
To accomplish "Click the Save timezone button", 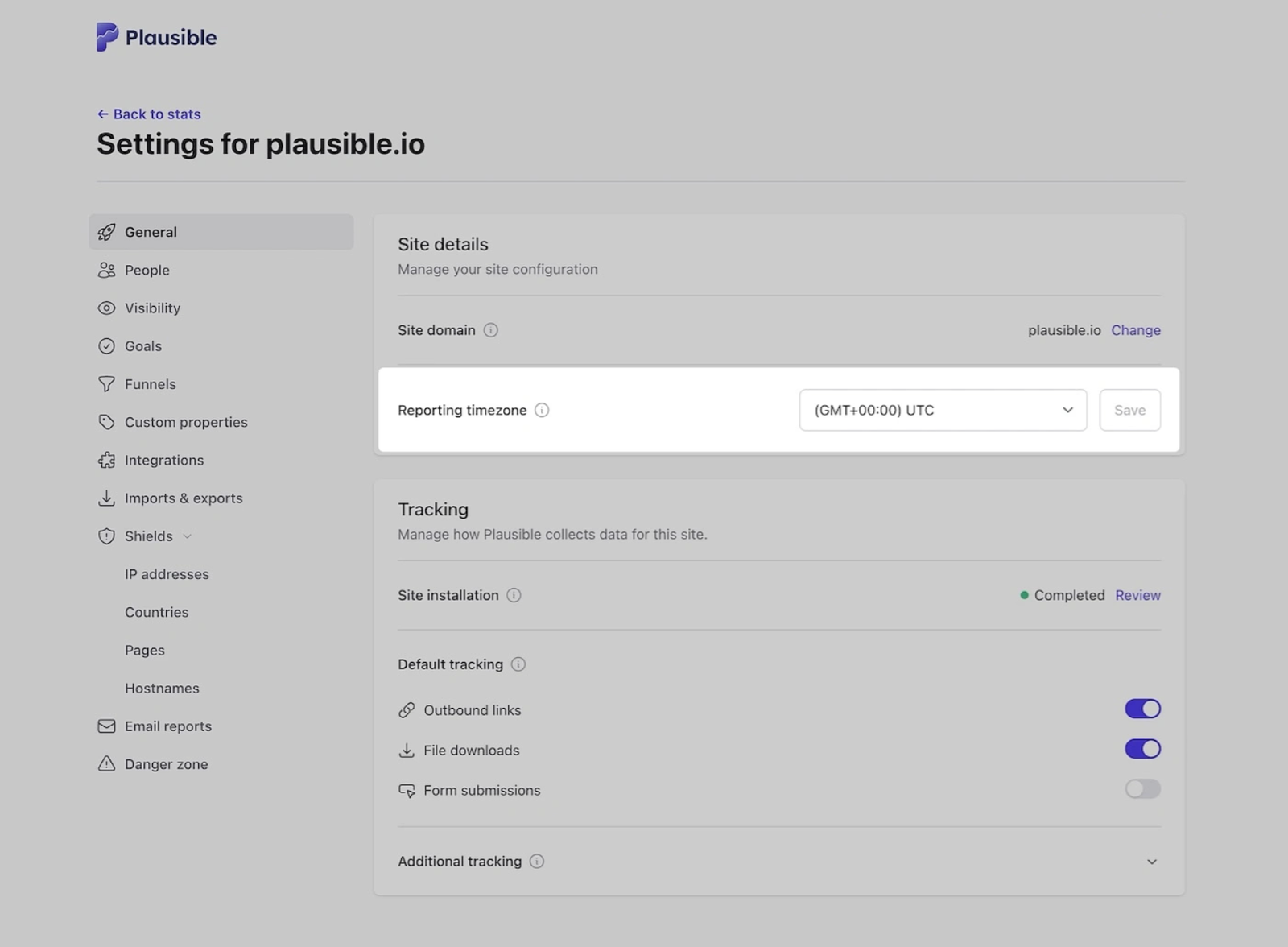I will tap(1129, 410).
